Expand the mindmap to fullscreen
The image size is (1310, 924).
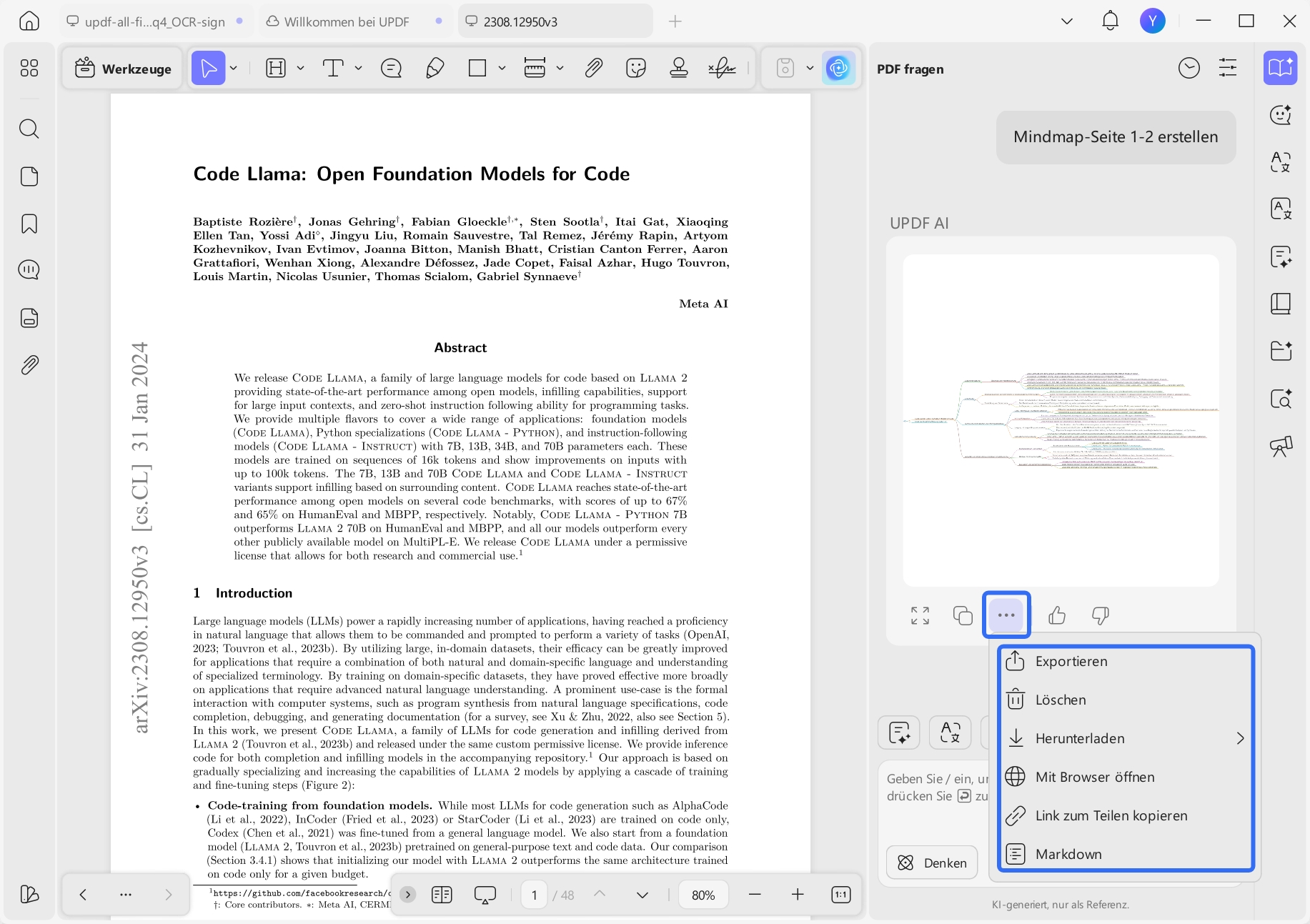(x=921, y=615)
